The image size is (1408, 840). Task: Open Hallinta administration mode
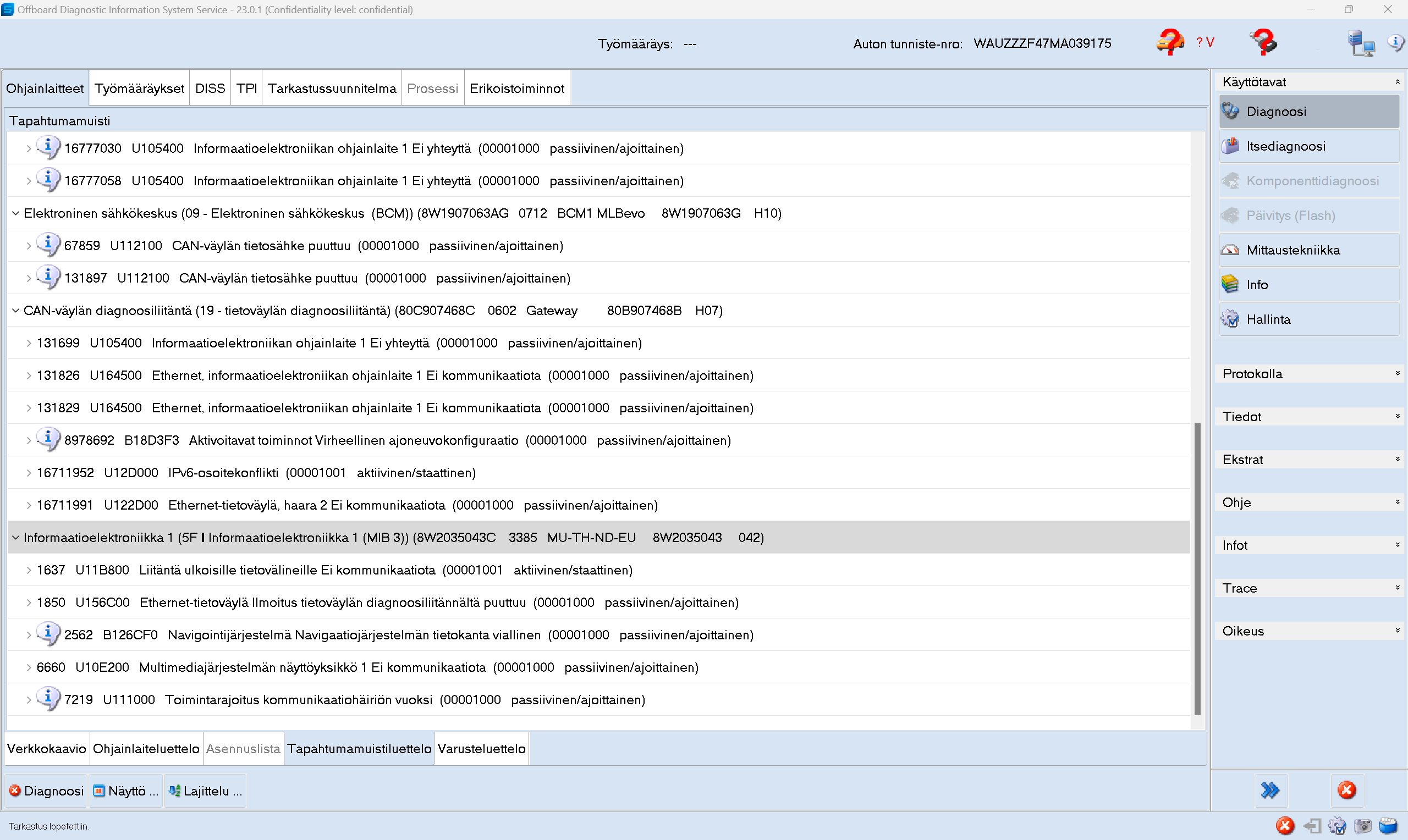(x=1268, y=319)
